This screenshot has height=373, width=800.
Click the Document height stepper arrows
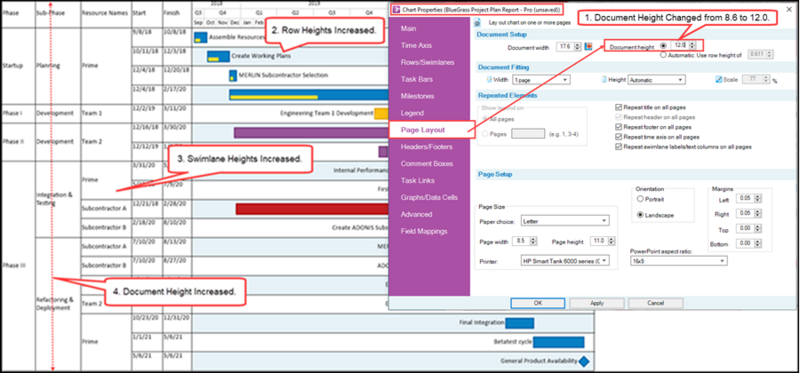click(692, 45)
